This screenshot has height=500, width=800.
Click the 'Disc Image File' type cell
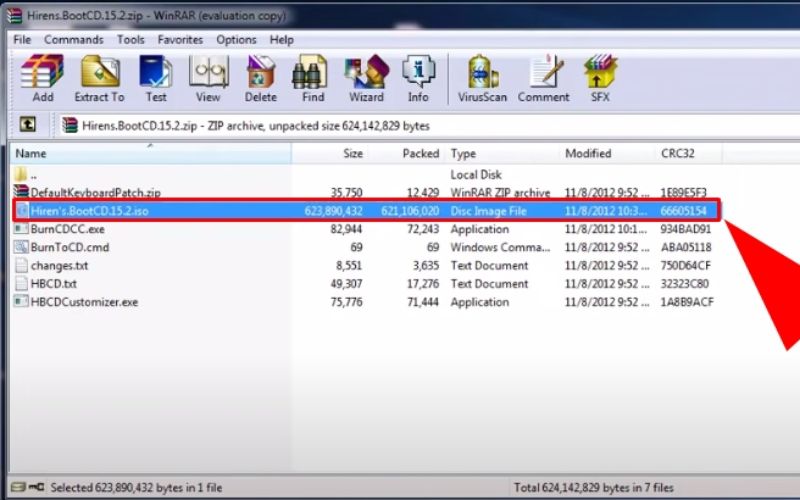tap(488, 211)
